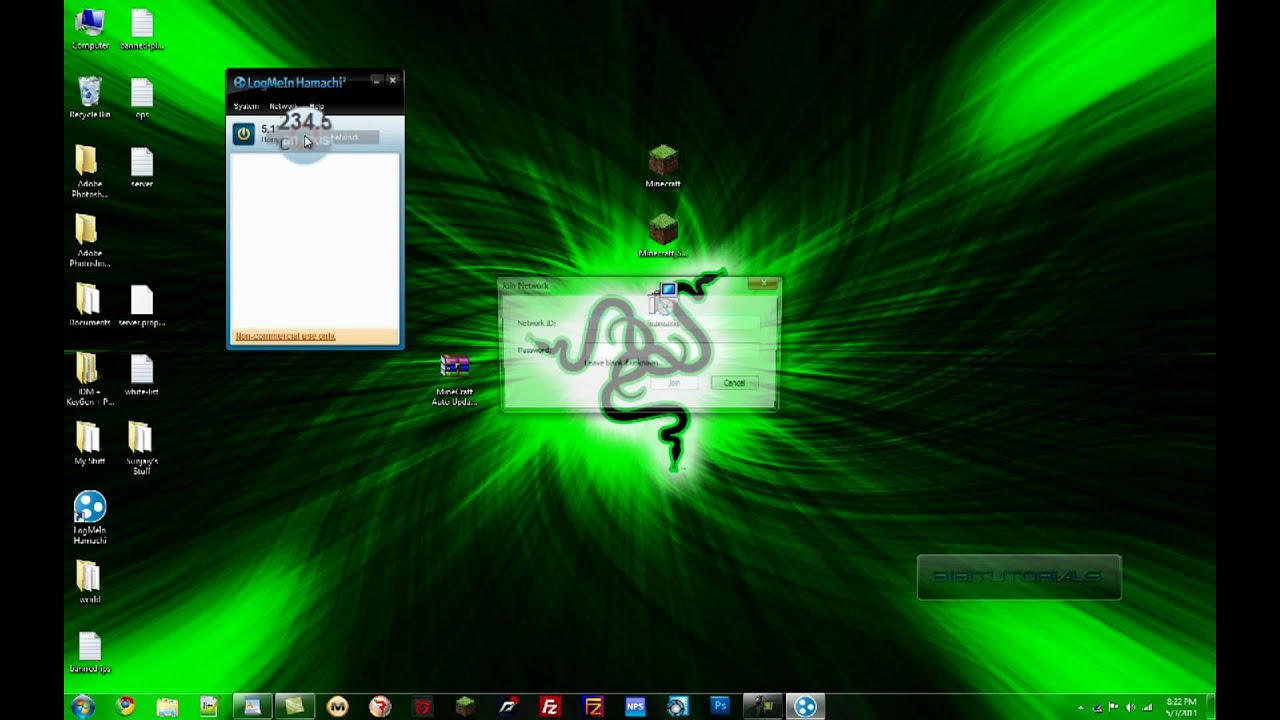
Task: Select the Minecraft desktop icon
Action: [x=663, y=167]
